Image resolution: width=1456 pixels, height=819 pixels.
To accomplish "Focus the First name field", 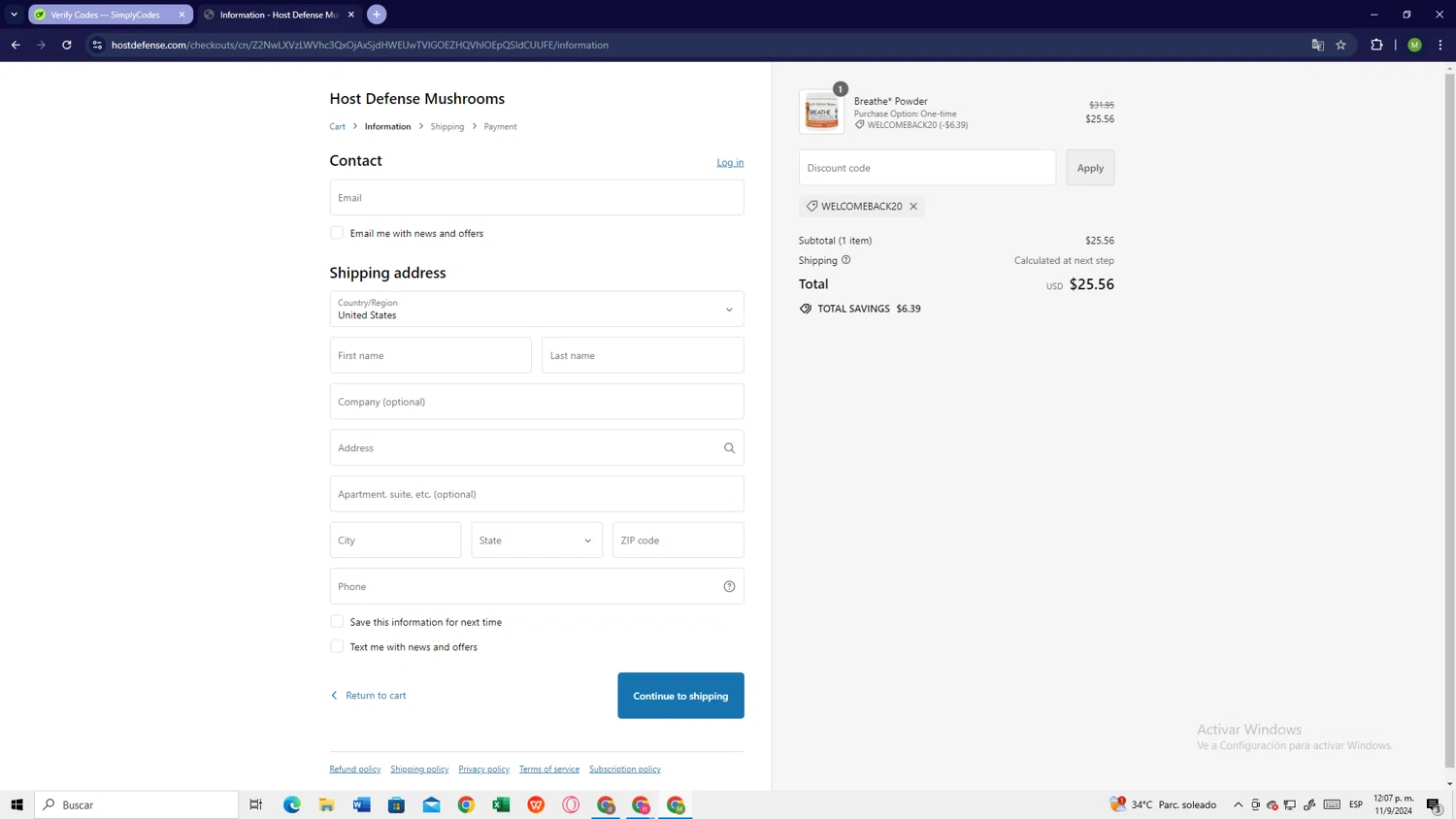I will [431, 356].
